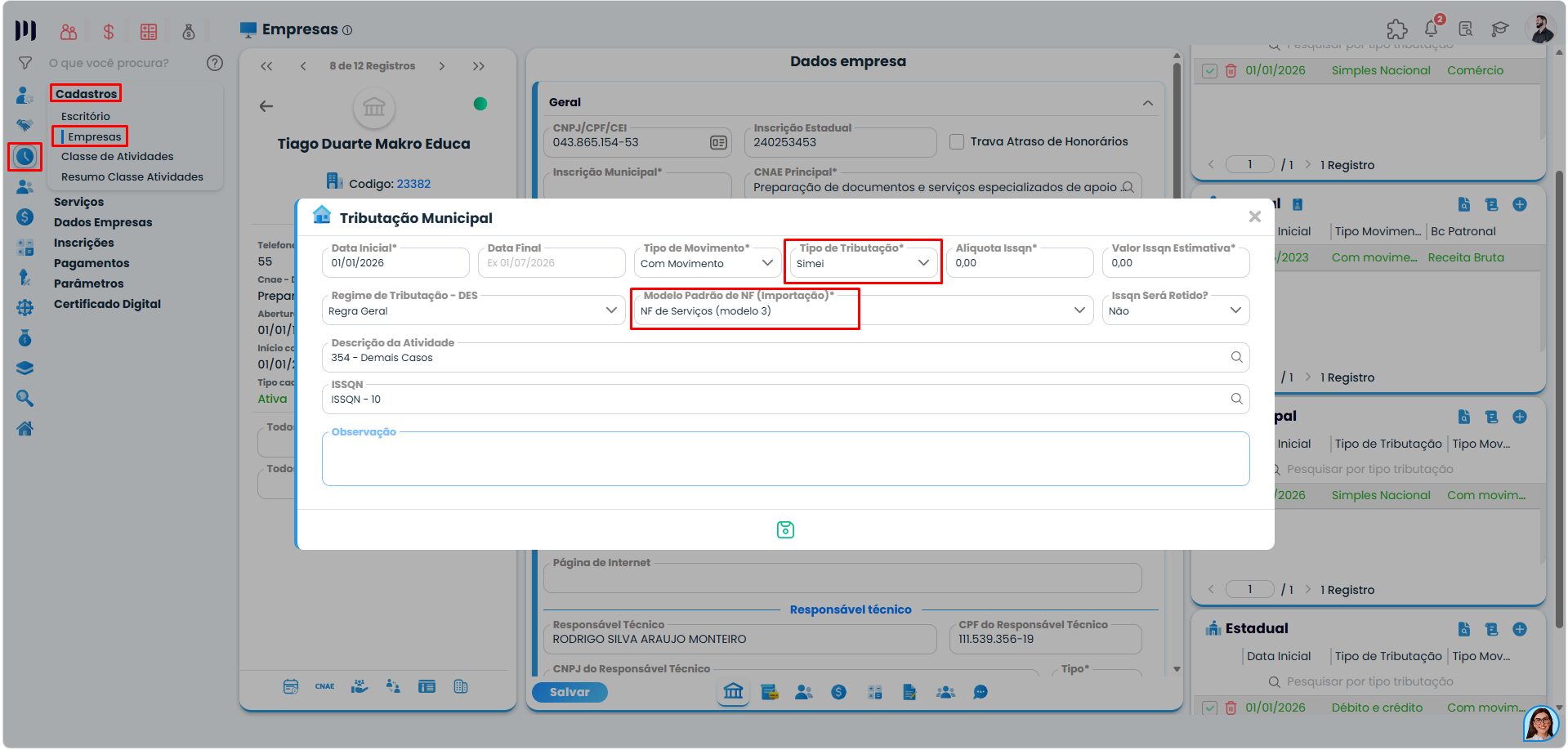The image size is (1568, 750).
Task: Toggle Trava Atraso de Honorários checkbox
Action: point(957,141)
